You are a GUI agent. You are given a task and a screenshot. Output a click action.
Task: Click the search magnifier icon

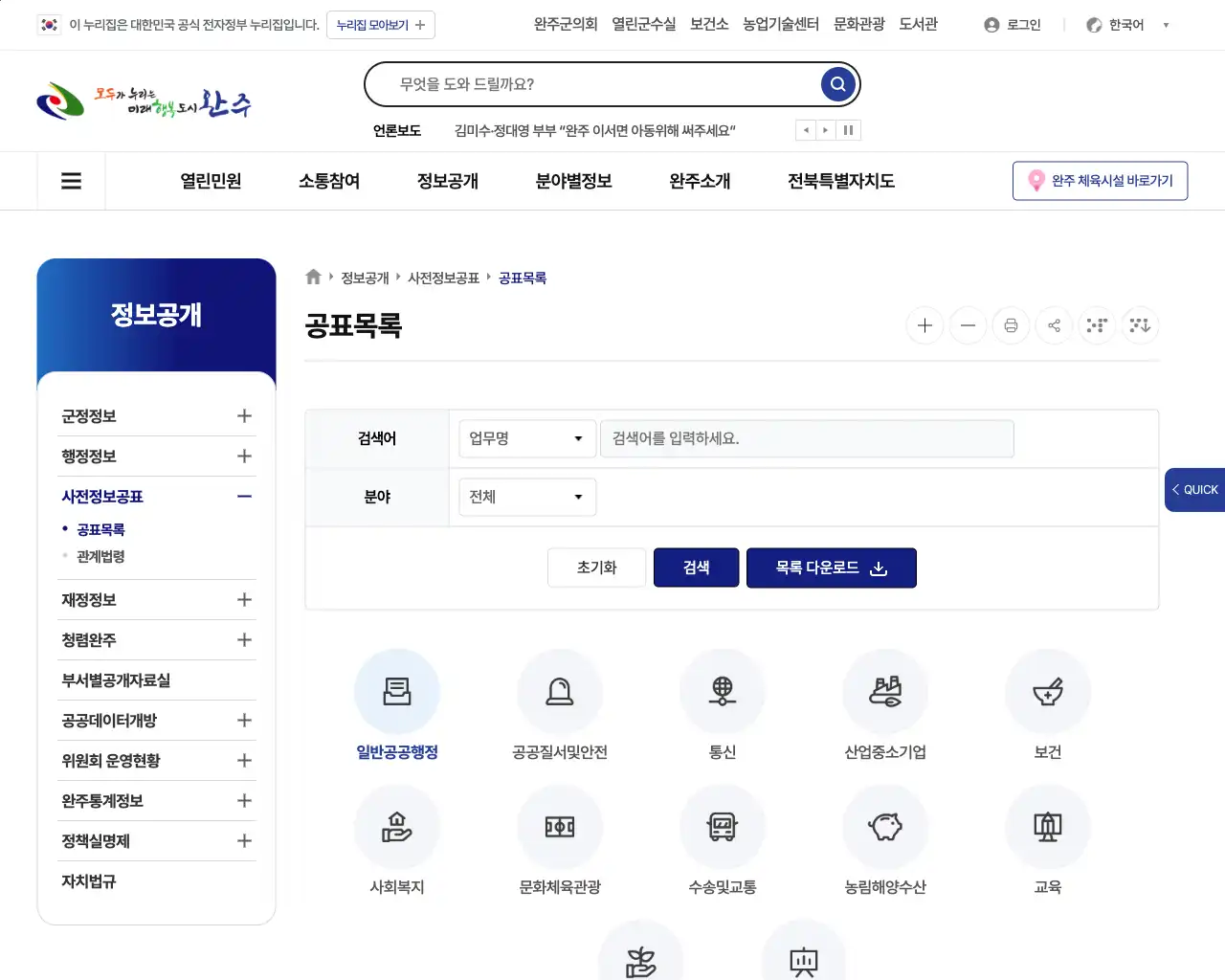[837, 83]
